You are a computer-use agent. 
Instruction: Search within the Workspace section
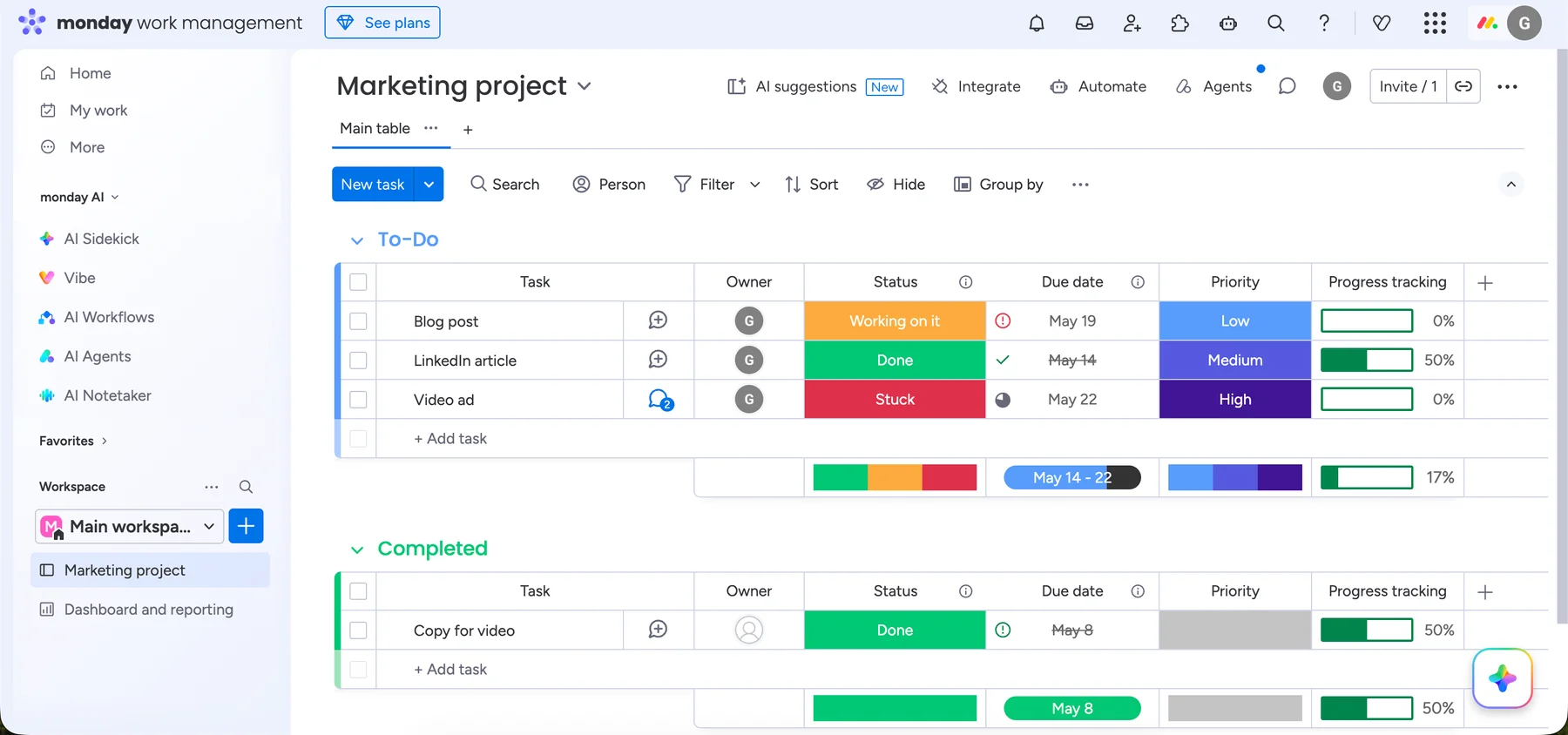tap(246, 487)
